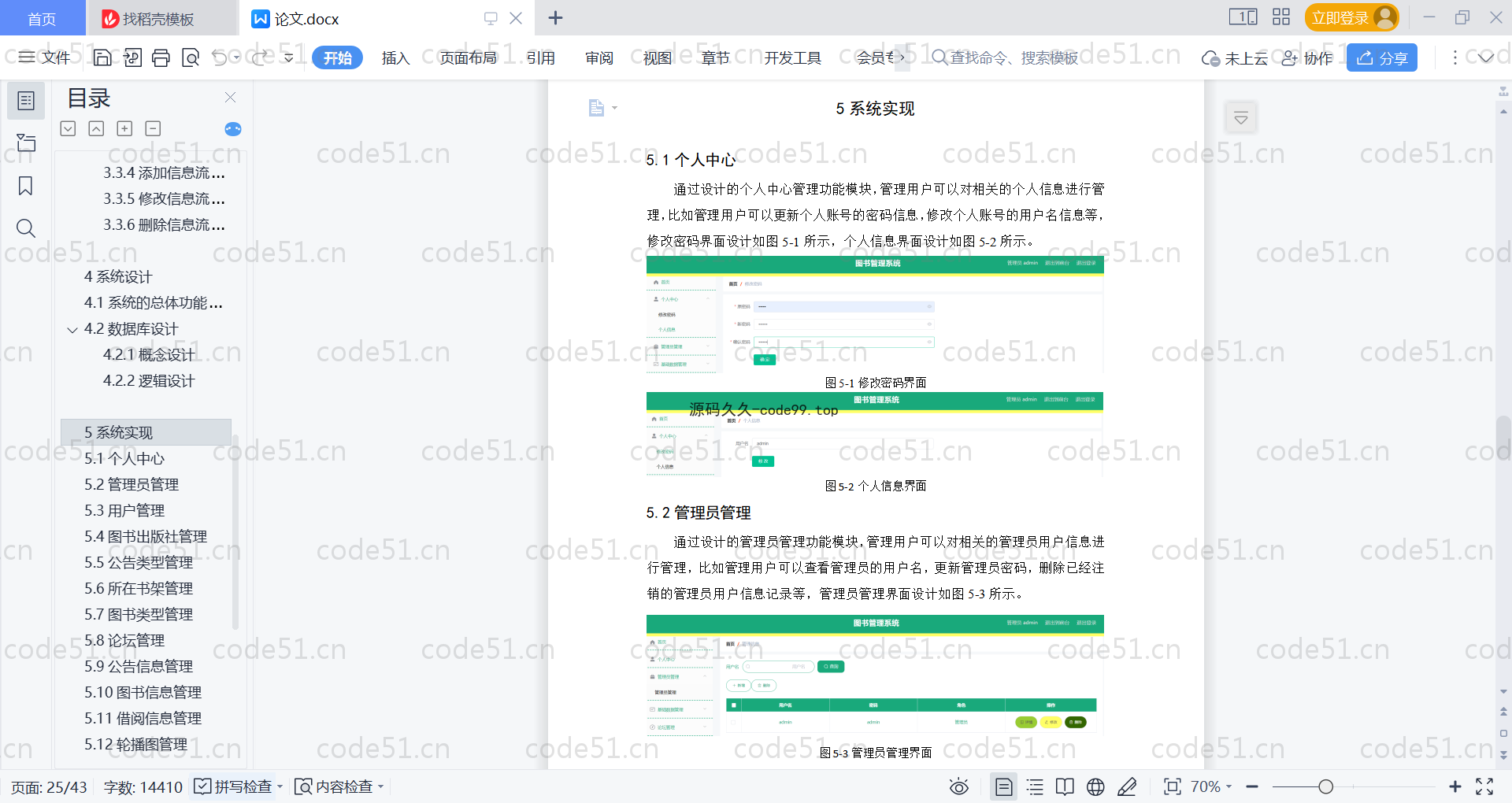Screen dimensions: 1512x803
Task: Click the move-up level icon in outline
Action: coord(96,128)
